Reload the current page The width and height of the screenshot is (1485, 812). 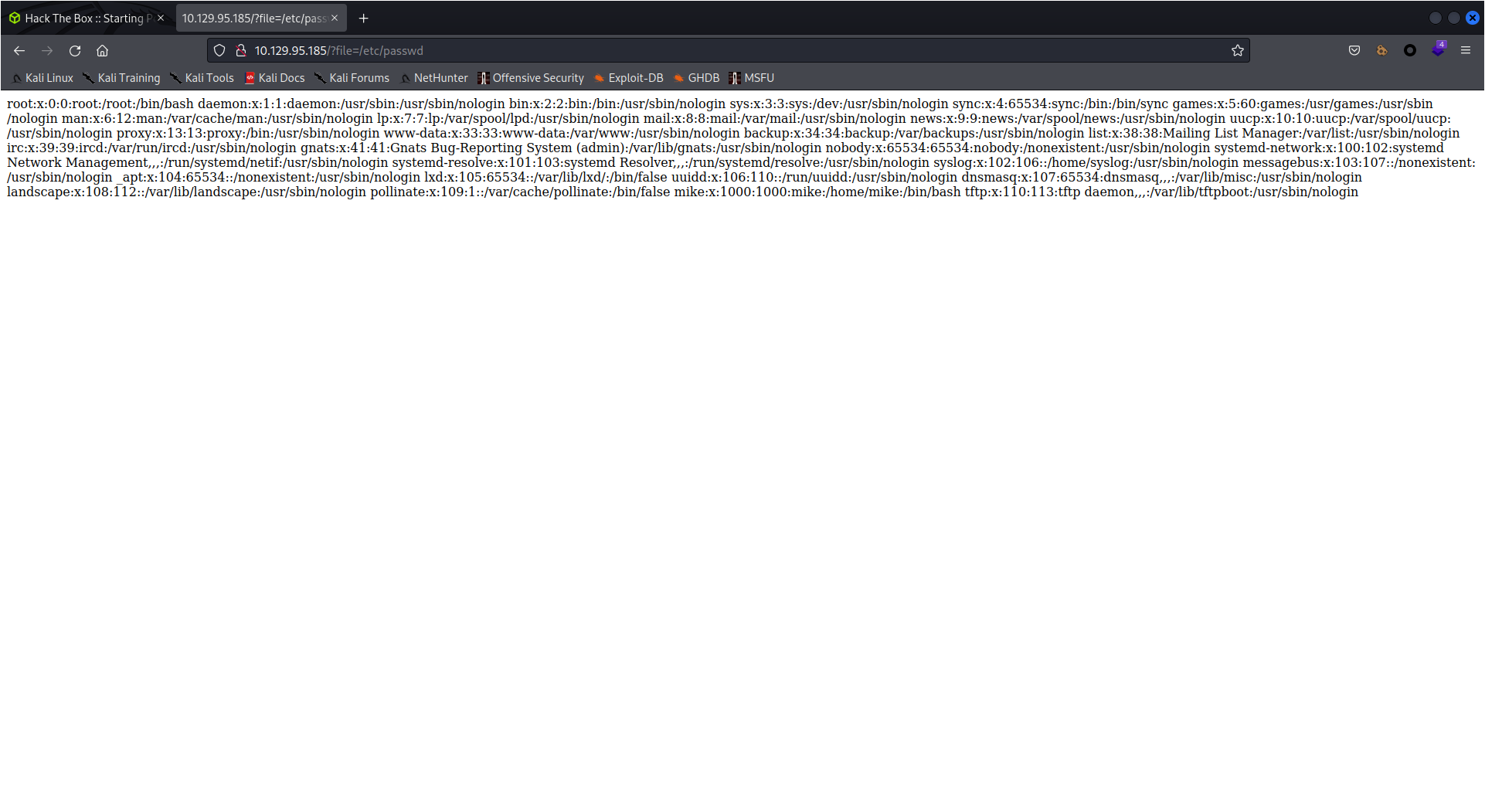(75, 51)
